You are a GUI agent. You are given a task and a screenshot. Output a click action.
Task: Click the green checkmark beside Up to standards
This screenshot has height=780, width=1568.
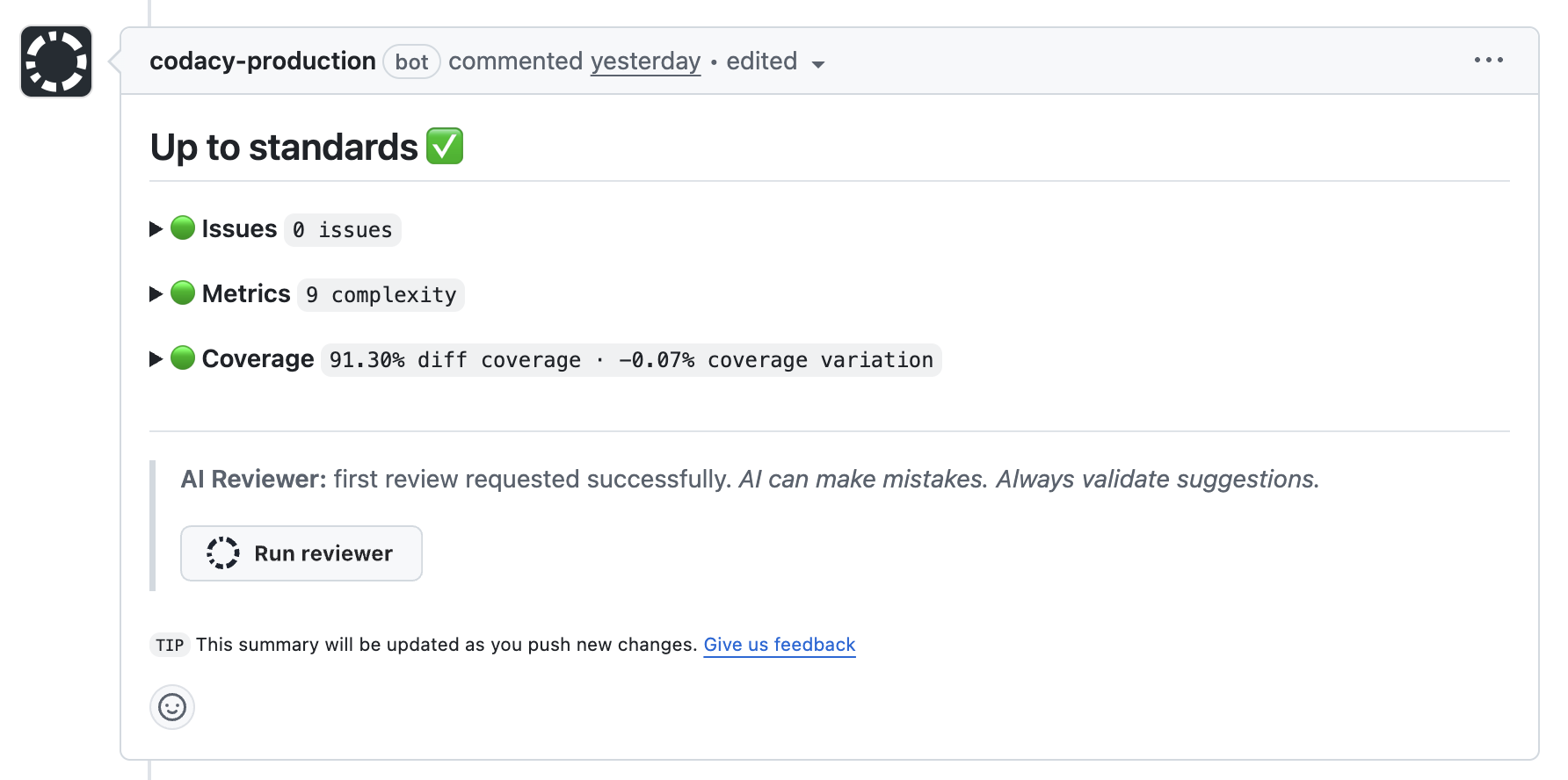click(444, 146)
